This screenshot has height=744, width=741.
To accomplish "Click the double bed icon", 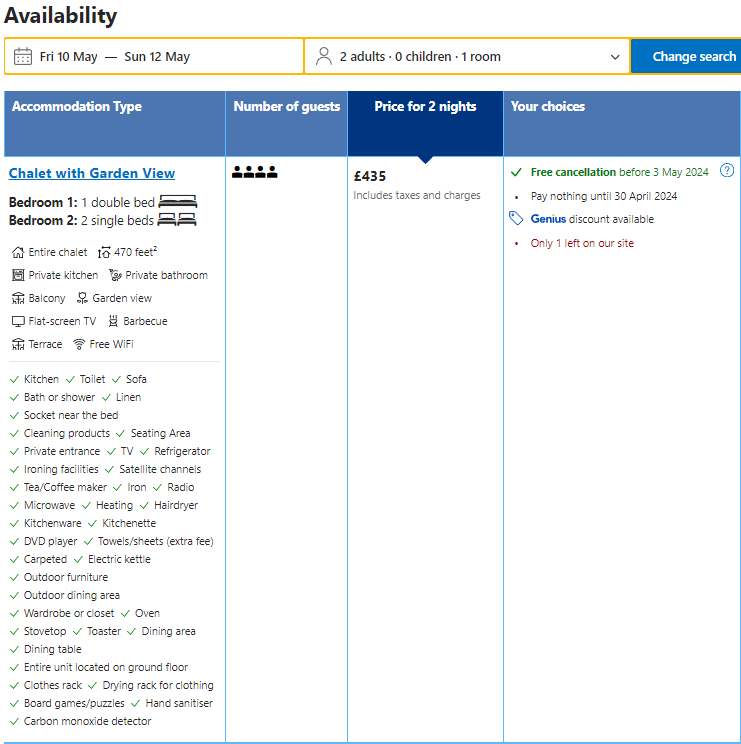I will tap(178, 202).
